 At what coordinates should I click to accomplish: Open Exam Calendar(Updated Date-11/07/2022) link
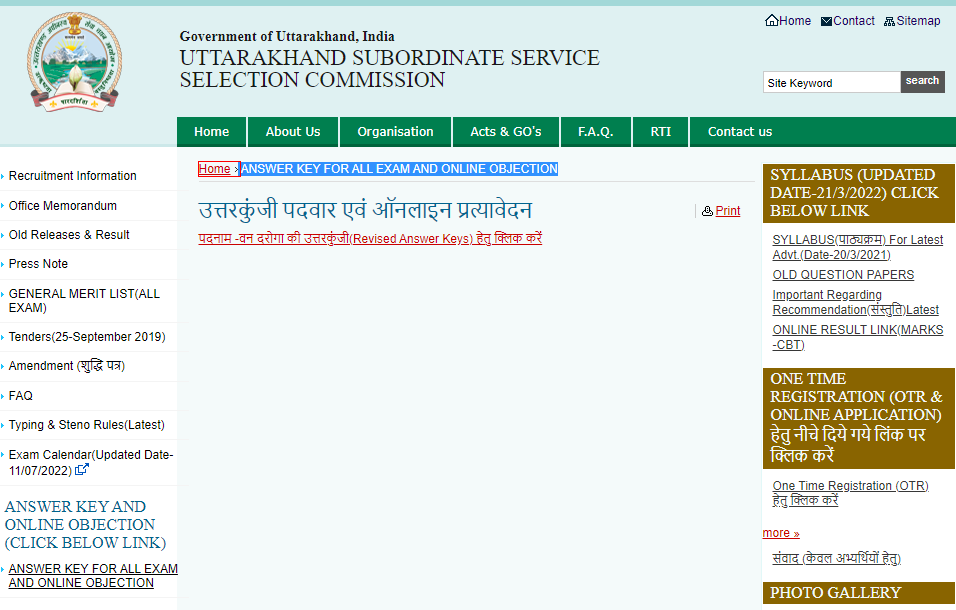coord(91,463)
